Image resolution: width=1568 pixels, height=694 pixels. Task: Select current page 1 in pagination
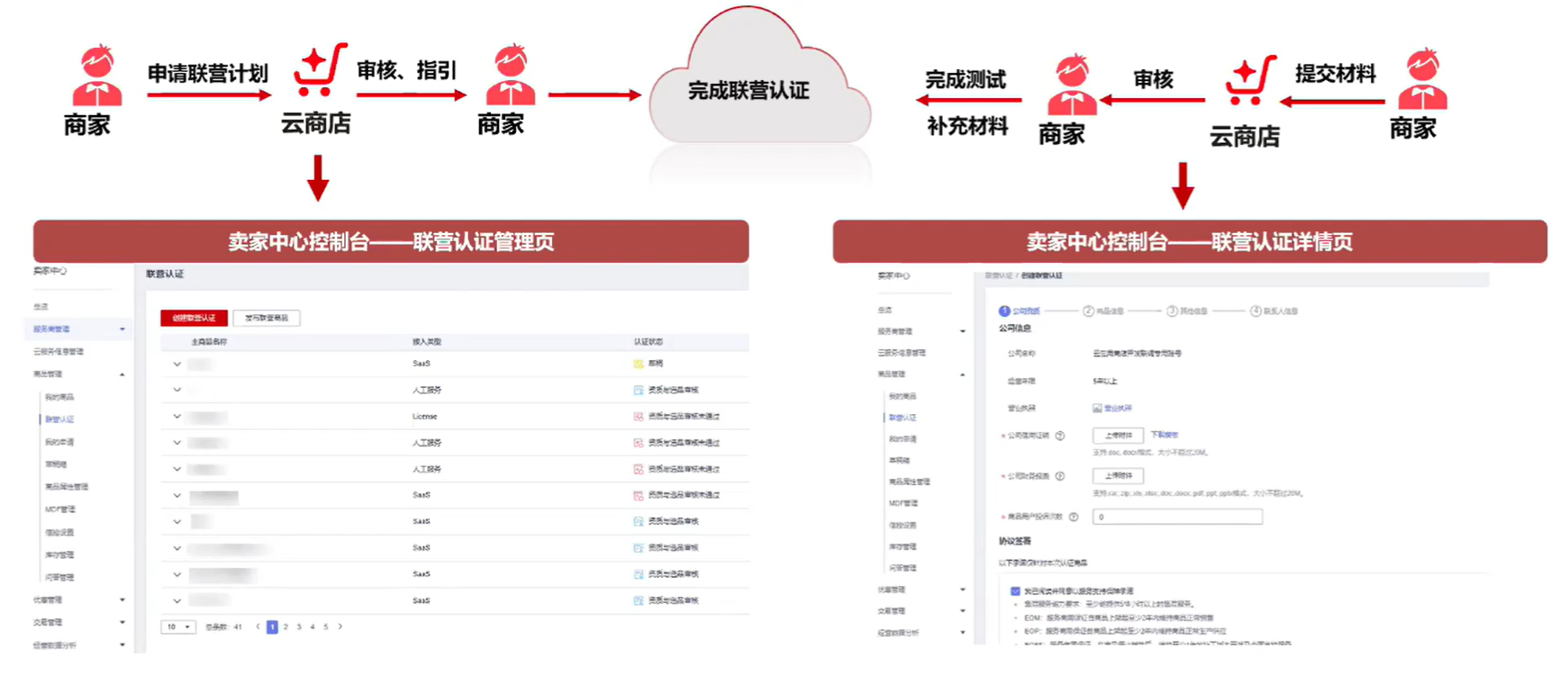[272, 626]
